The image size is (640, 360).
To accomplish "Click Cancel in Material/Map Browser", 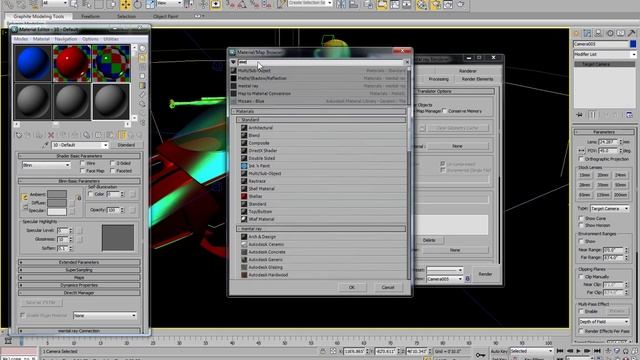I will 388,287.
